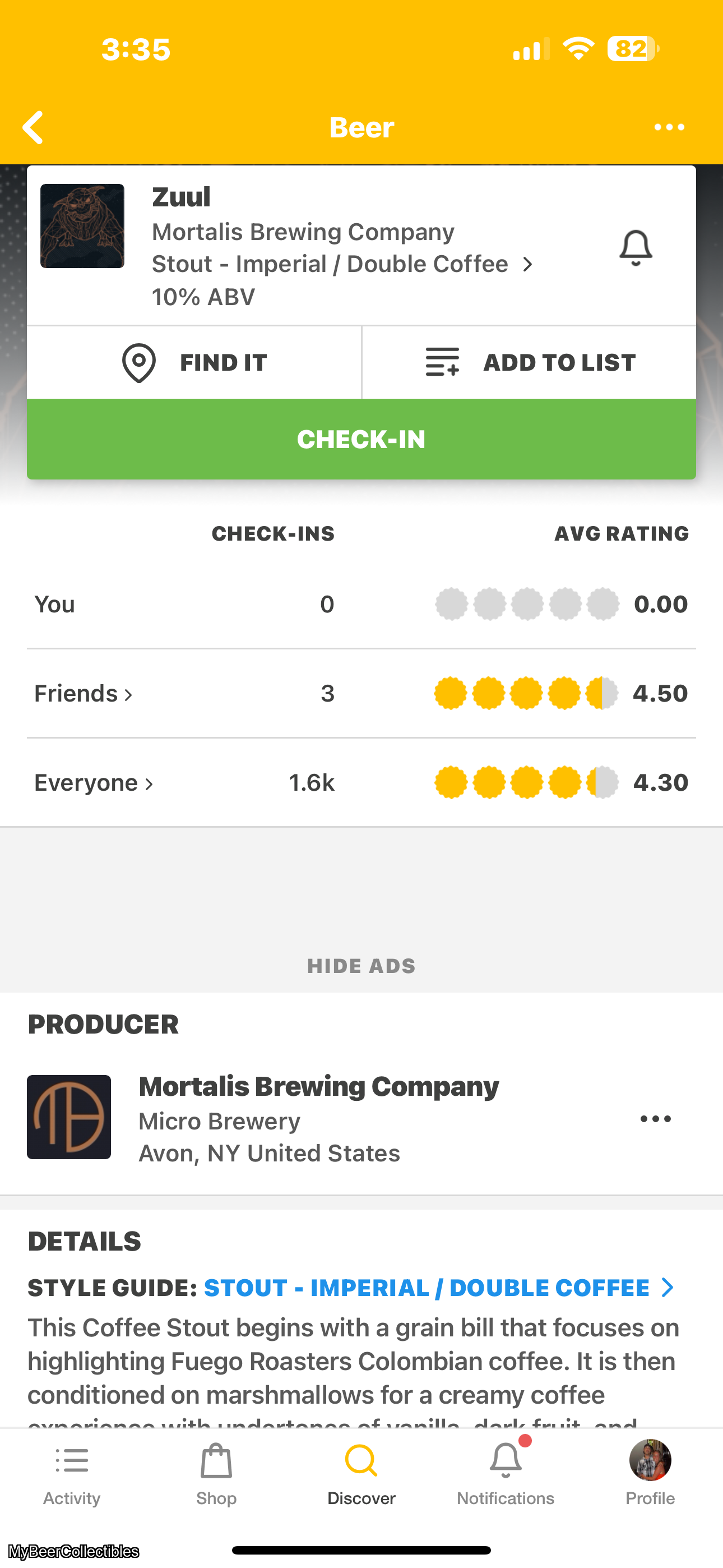Image resolution: width=723 pixels, height=1568 pixels.
Task: Tap the back arrow in the header
Action: [34, 127]
